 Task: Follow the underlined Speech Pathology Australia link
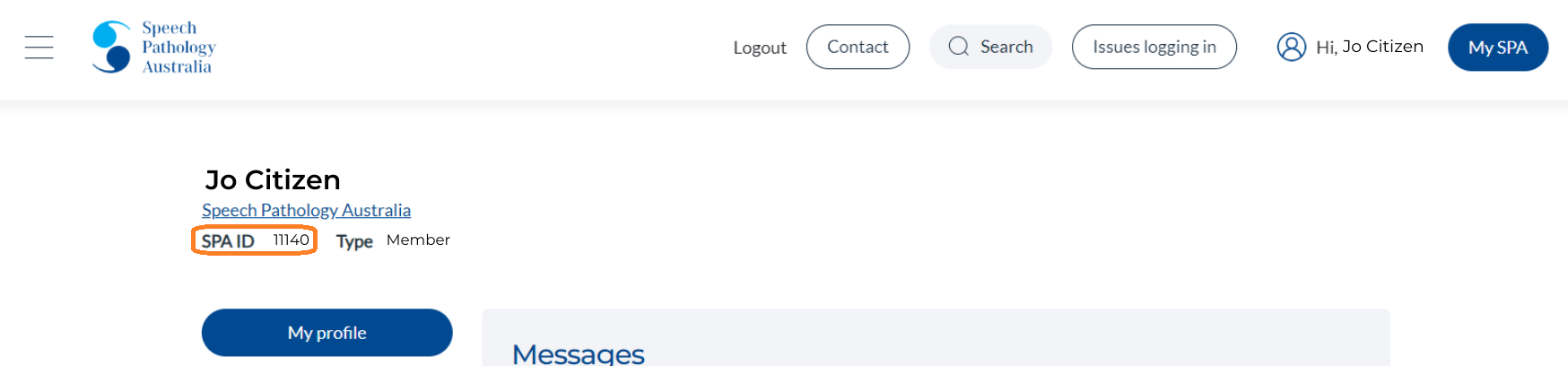coord(306,210)
